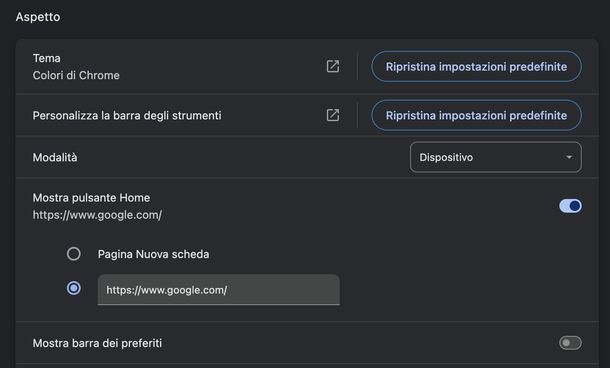610x368 pixels.
Task: Click the Mostra pulsante Home label
Action: [91, 198]
